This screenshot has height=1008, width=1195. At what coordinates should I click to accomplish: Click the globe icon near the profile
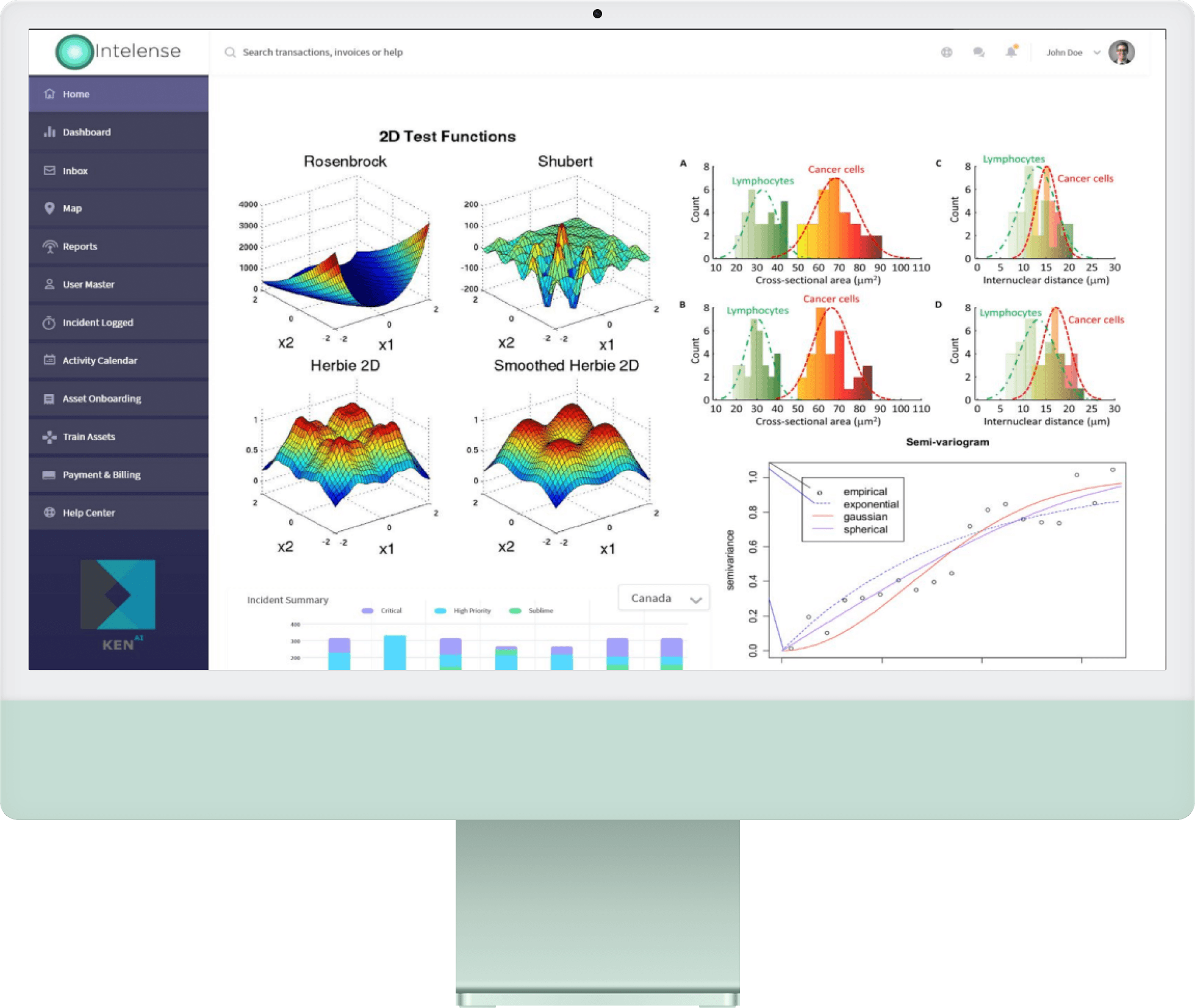pyautogui.click(x=947, y=52)
